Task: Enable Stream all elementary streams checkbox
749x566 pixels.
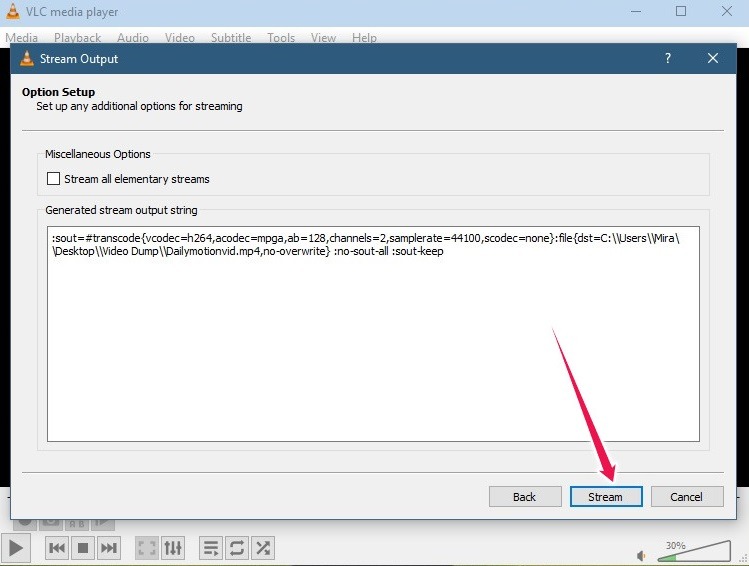Action: 53,179
